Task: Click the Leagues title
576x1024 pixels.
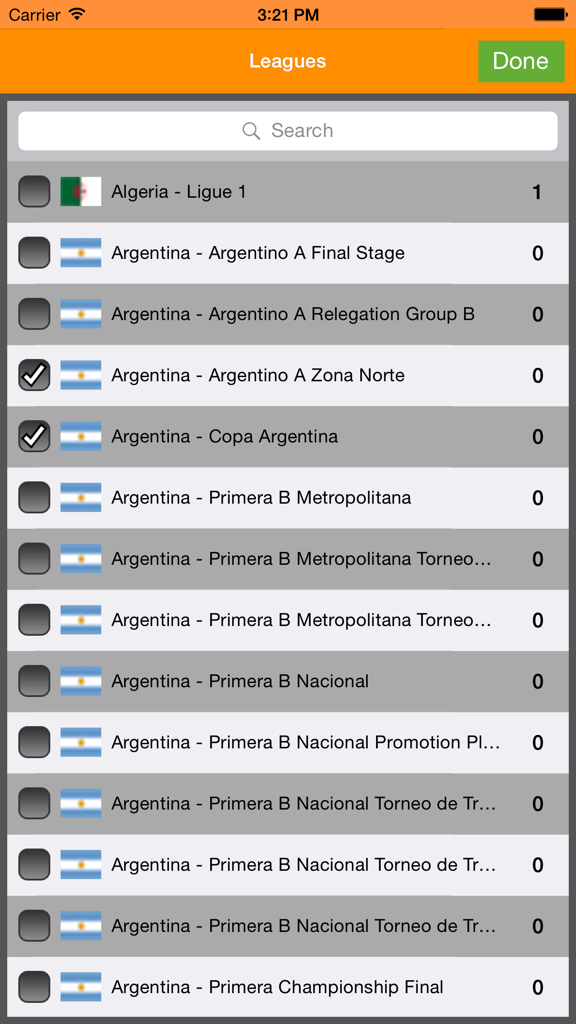Action: tap(288, 61)
